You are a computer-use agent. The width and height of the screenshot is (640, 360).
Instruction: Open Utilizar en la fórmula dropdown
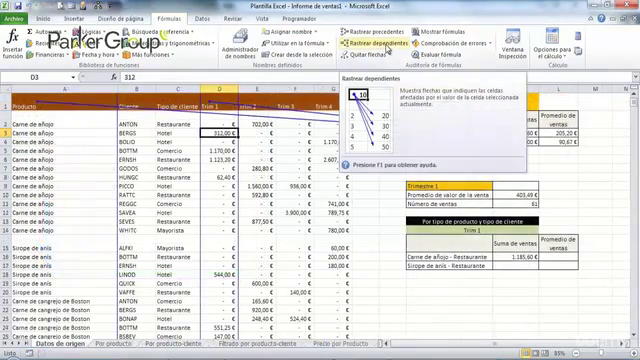coord(296,43)
